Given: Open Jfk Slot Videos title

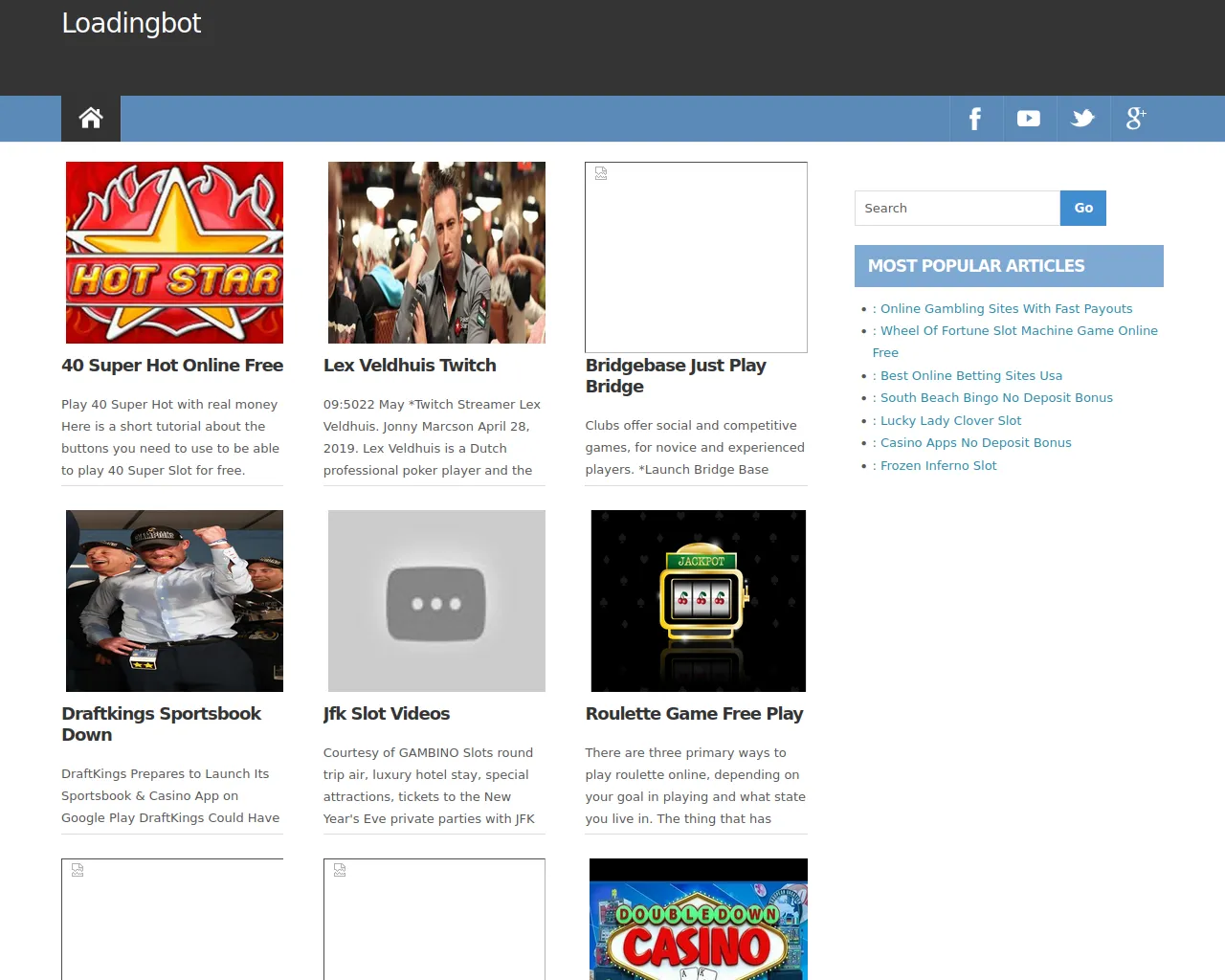Looking at the screenshot, I should (387, 714).
